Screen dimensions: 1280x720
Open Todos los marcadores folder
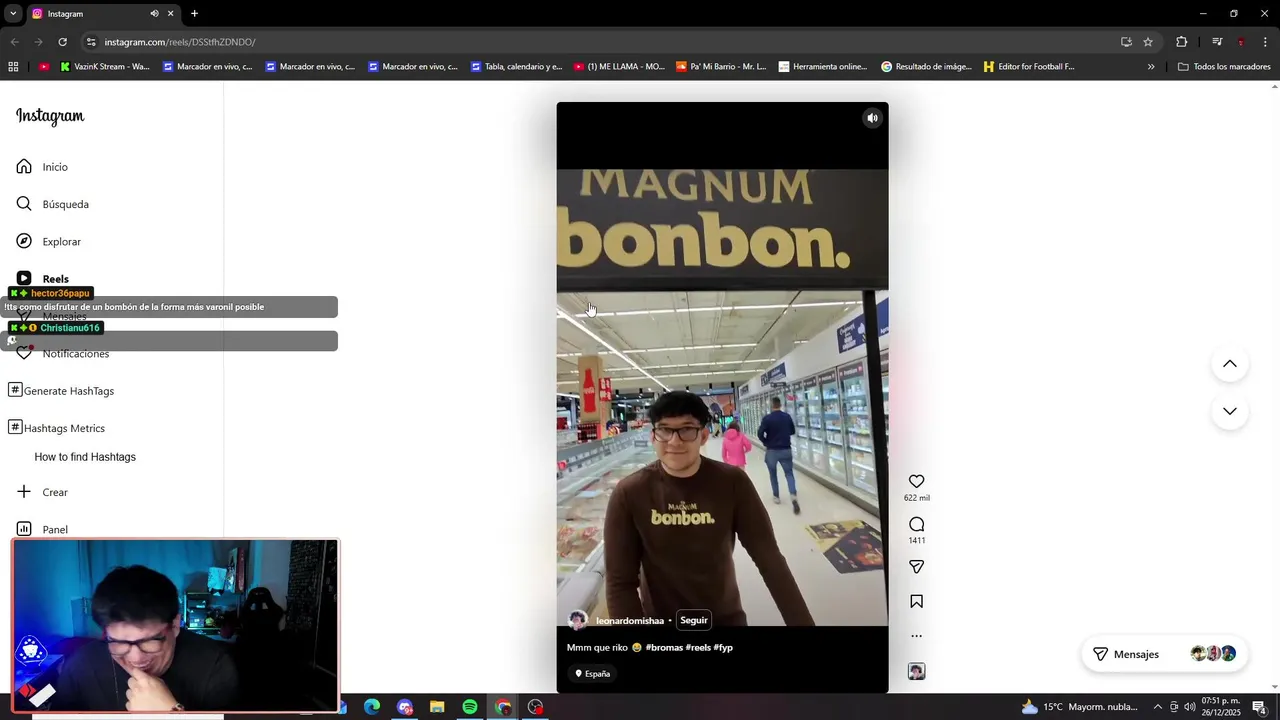coord(1224,67)
